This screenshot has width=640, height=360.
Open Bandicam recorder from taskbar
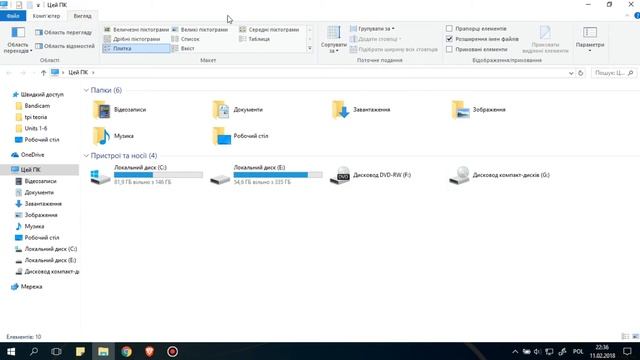click(172, 351)
